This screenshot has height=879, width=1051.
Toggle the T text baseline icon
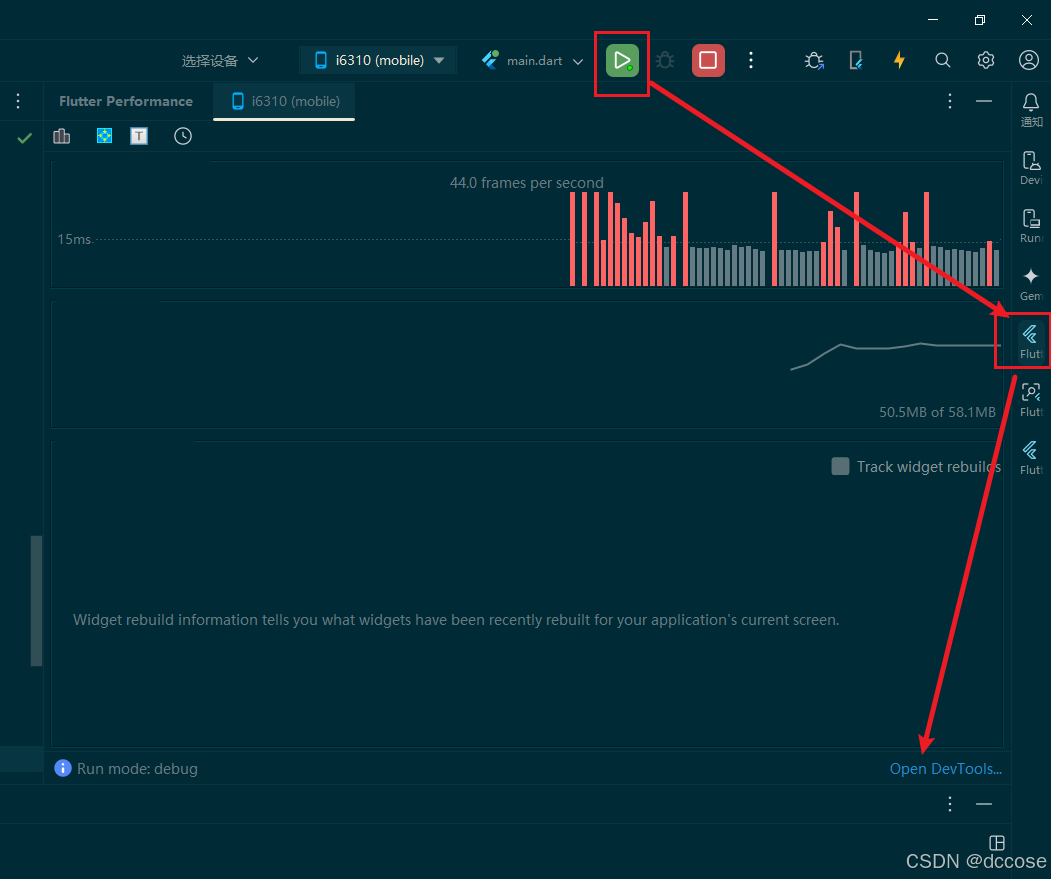(x=139, y=136)
